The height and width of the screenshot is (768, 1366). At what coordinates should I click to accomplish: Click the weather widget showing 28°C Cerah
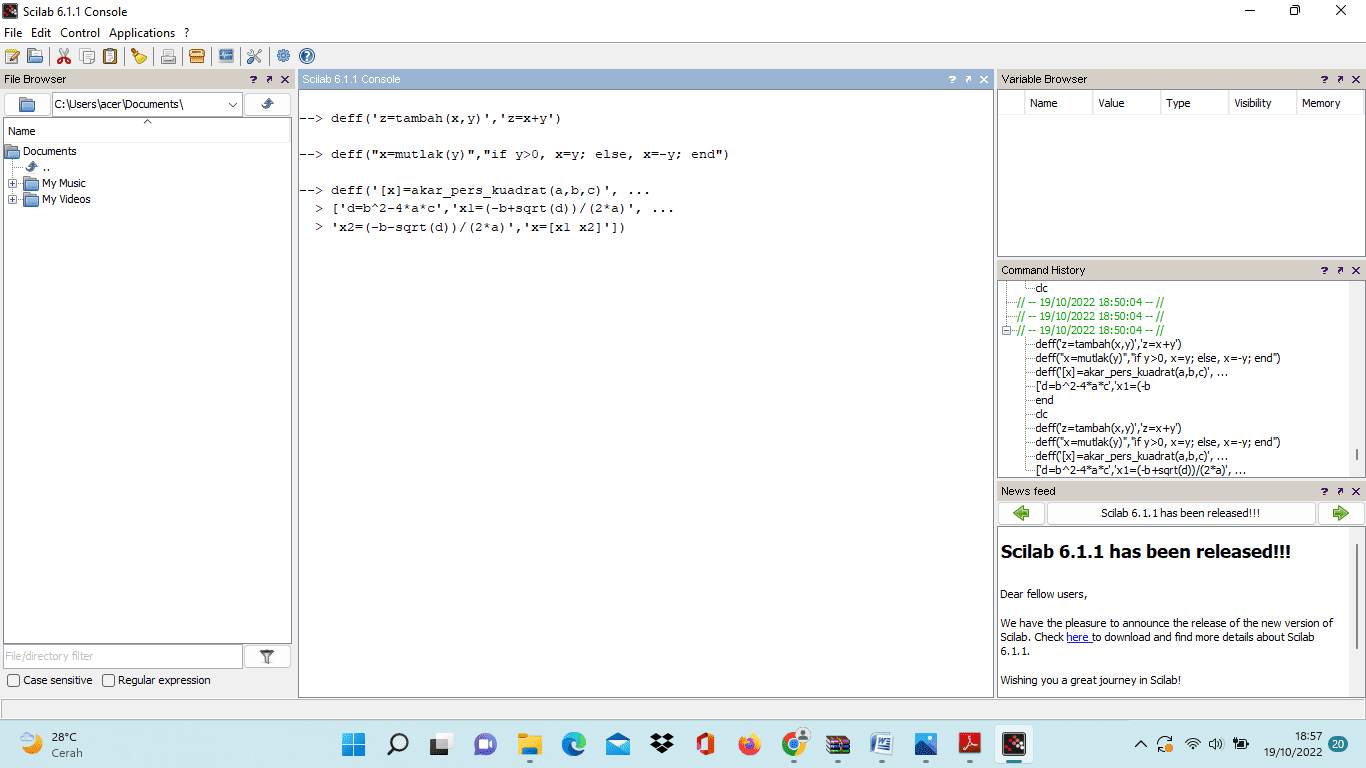(x=52, y=744)
